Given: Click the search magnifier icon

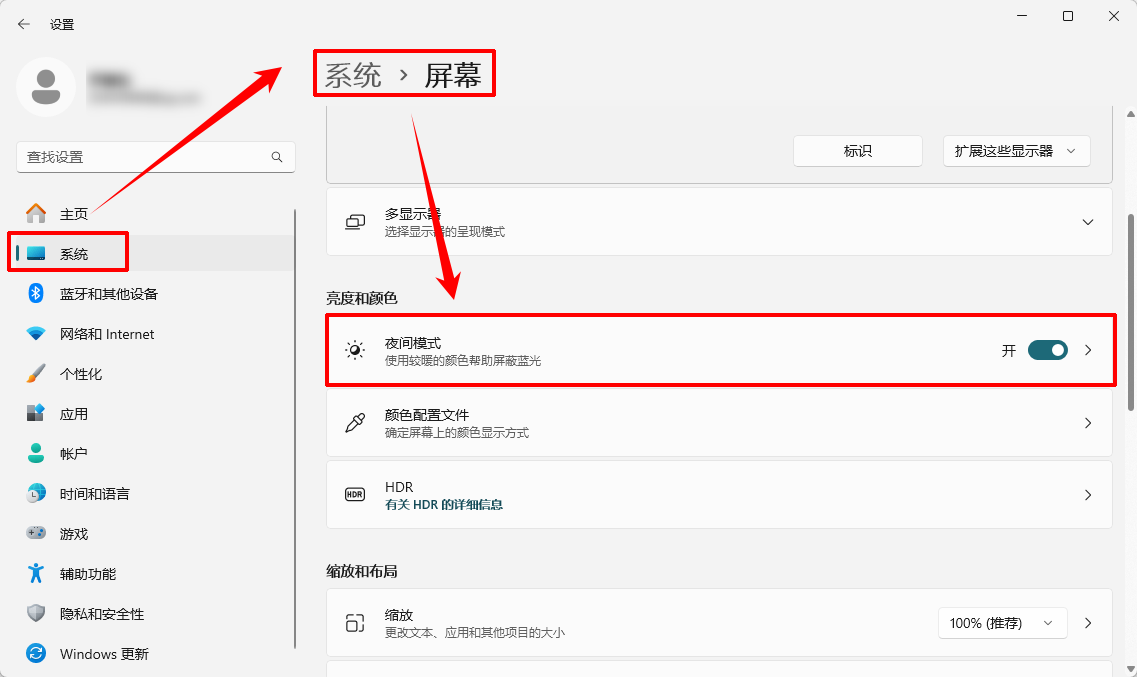Looking at the screenshot, I should coord(276,157).
